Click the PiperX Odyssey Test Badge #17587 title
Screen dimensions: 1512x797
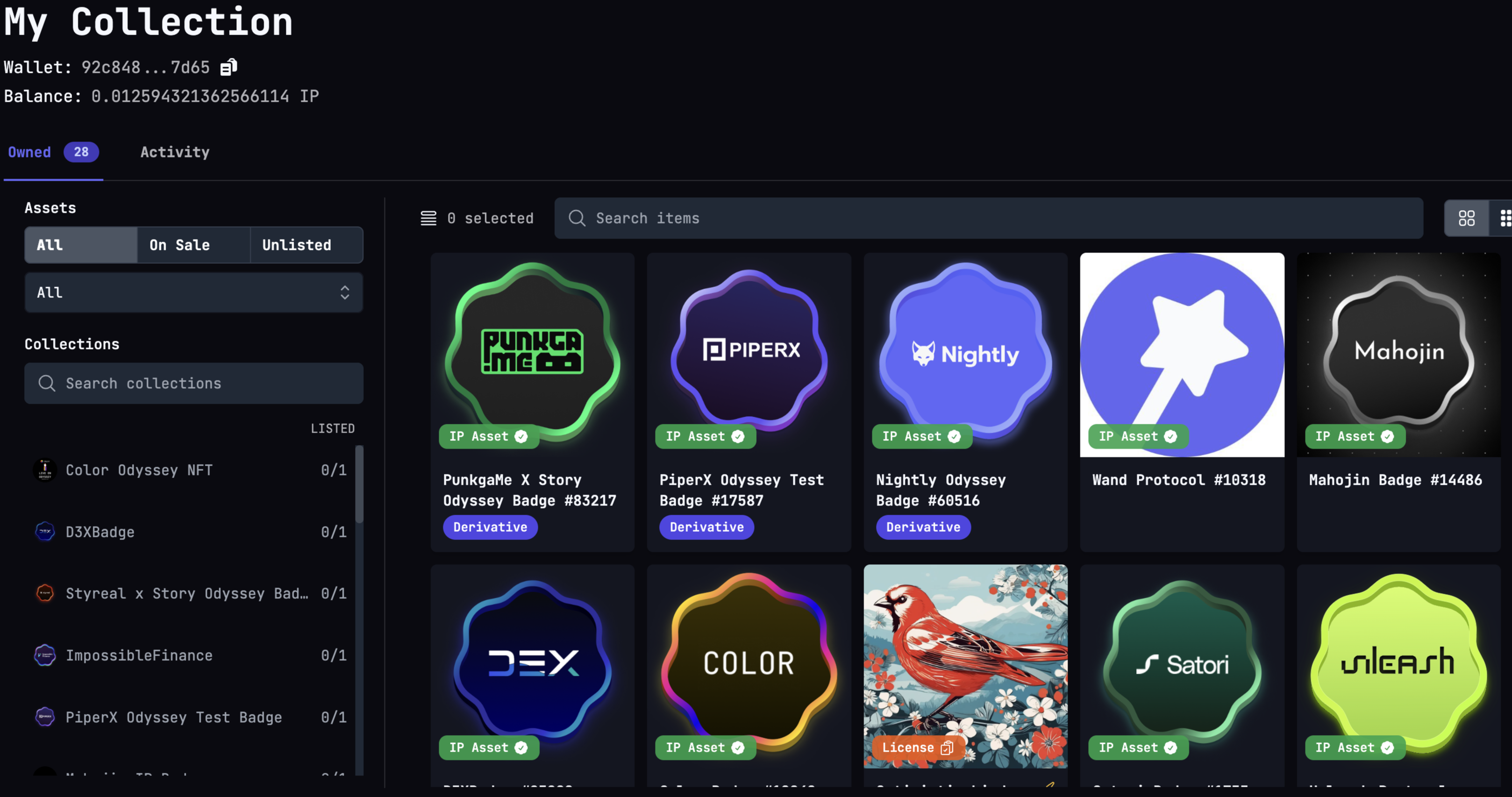coord(742,490)
